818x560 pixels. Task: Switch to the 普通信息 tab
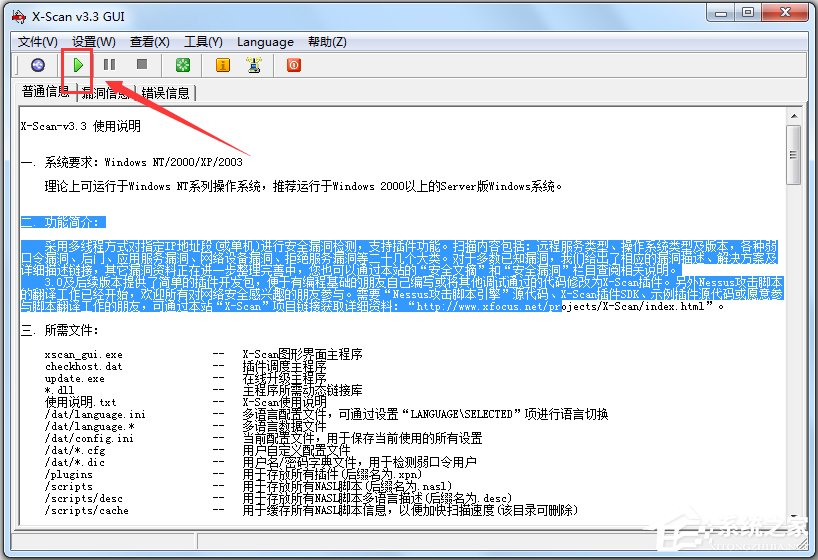tap(46, 91)
